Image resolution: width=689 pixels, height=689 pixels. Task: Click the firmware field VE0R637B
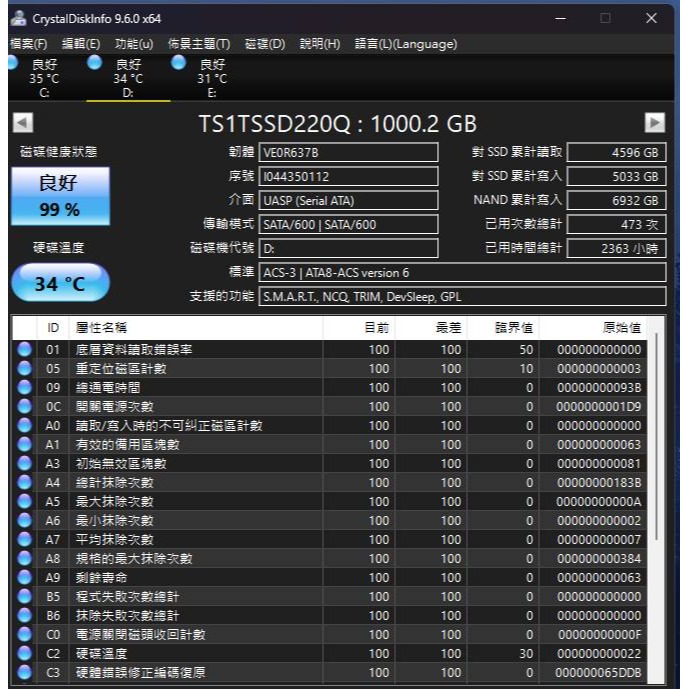pos(348,152)
